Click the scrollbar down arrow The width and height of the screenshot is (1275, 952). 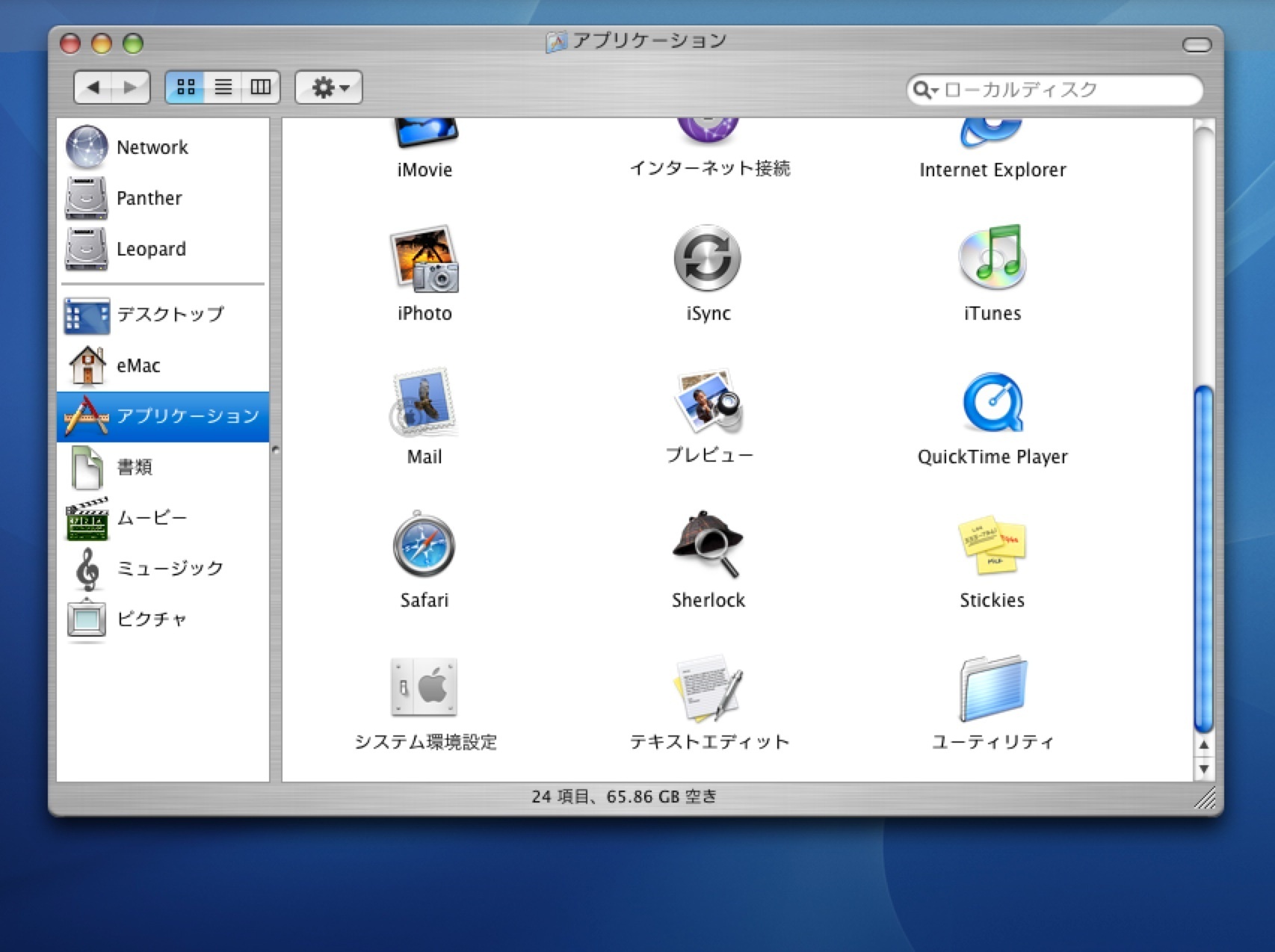[1203, 768]
